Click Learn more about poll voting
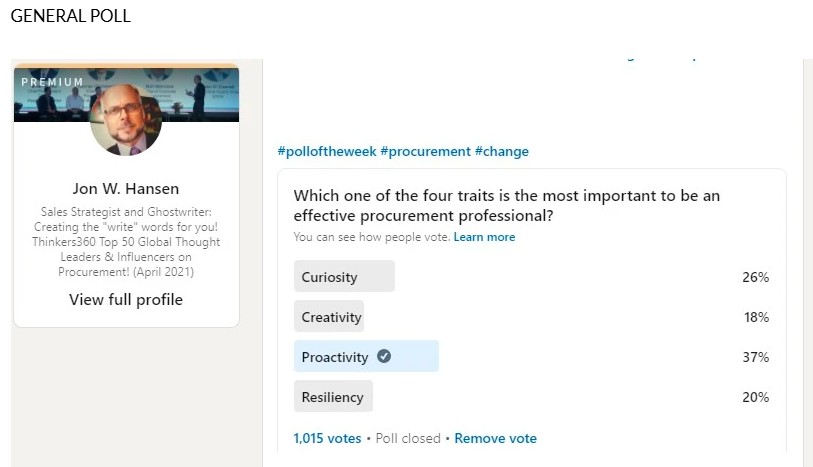The width and height of the screenshot is (813, 467). (484, 237)
